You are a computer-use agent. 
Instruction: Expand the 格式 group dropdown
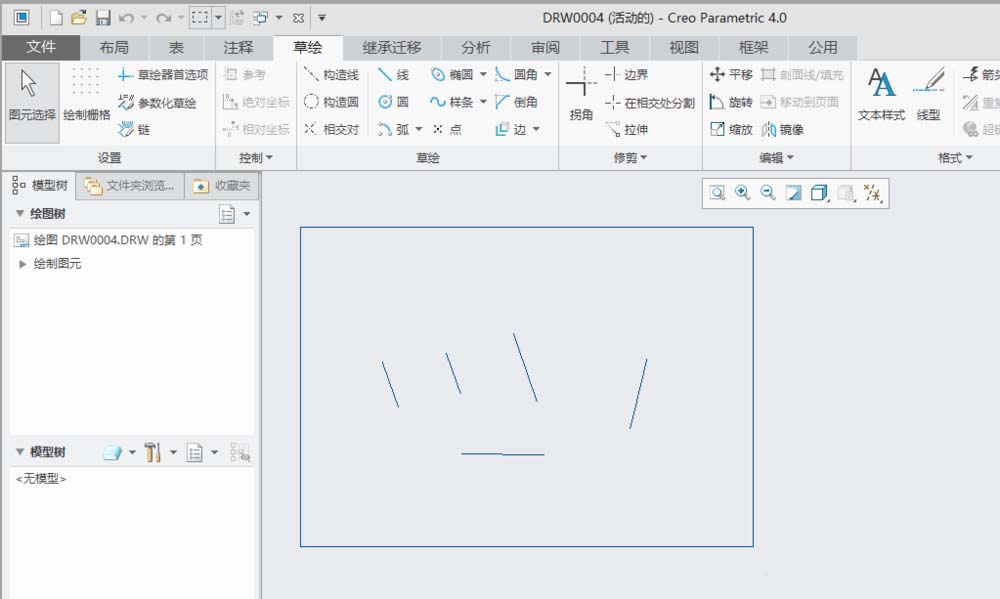tap(955, 158)
